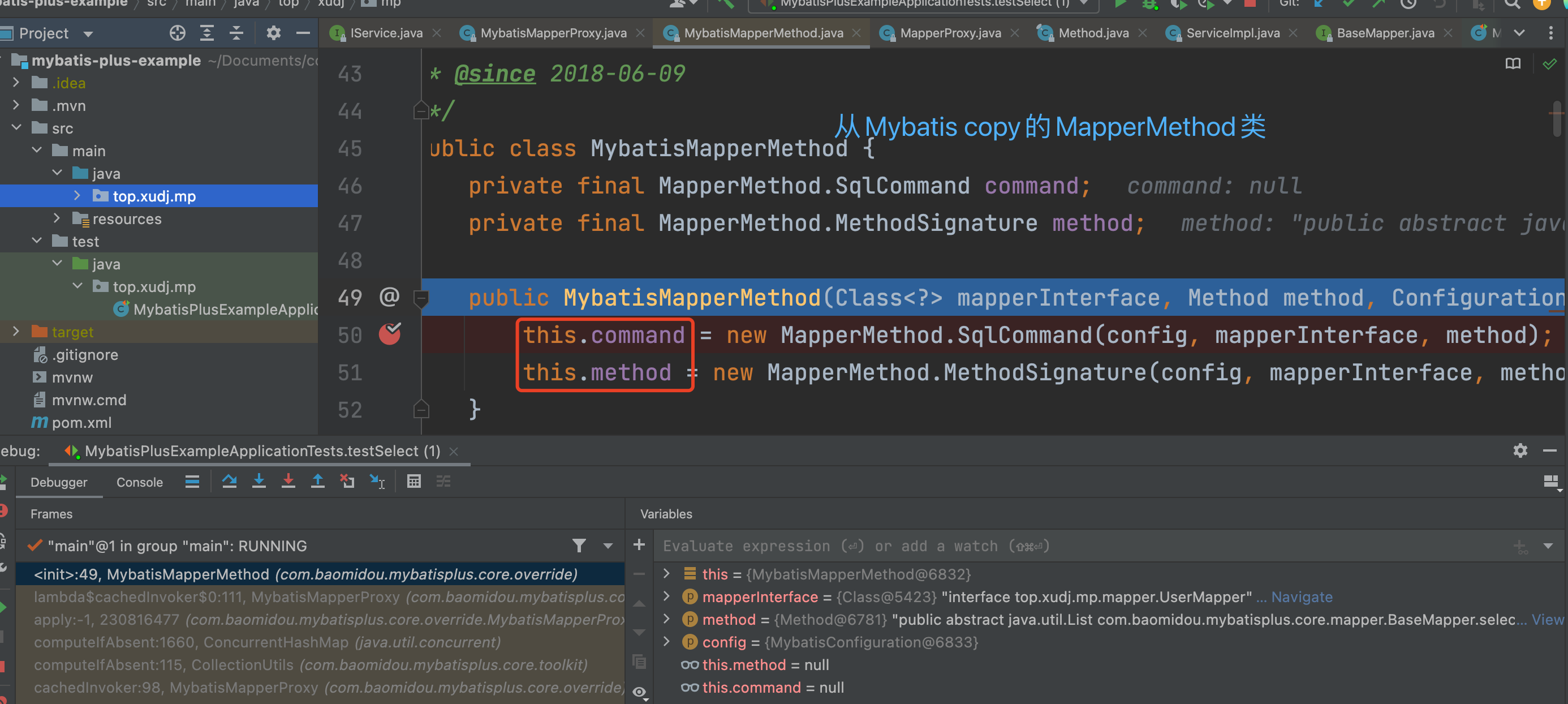Image resolution: width=1568 pixels, height=704 pixels.
Task: Toggle fold marker on line 44
Action: tap(421, 110)
